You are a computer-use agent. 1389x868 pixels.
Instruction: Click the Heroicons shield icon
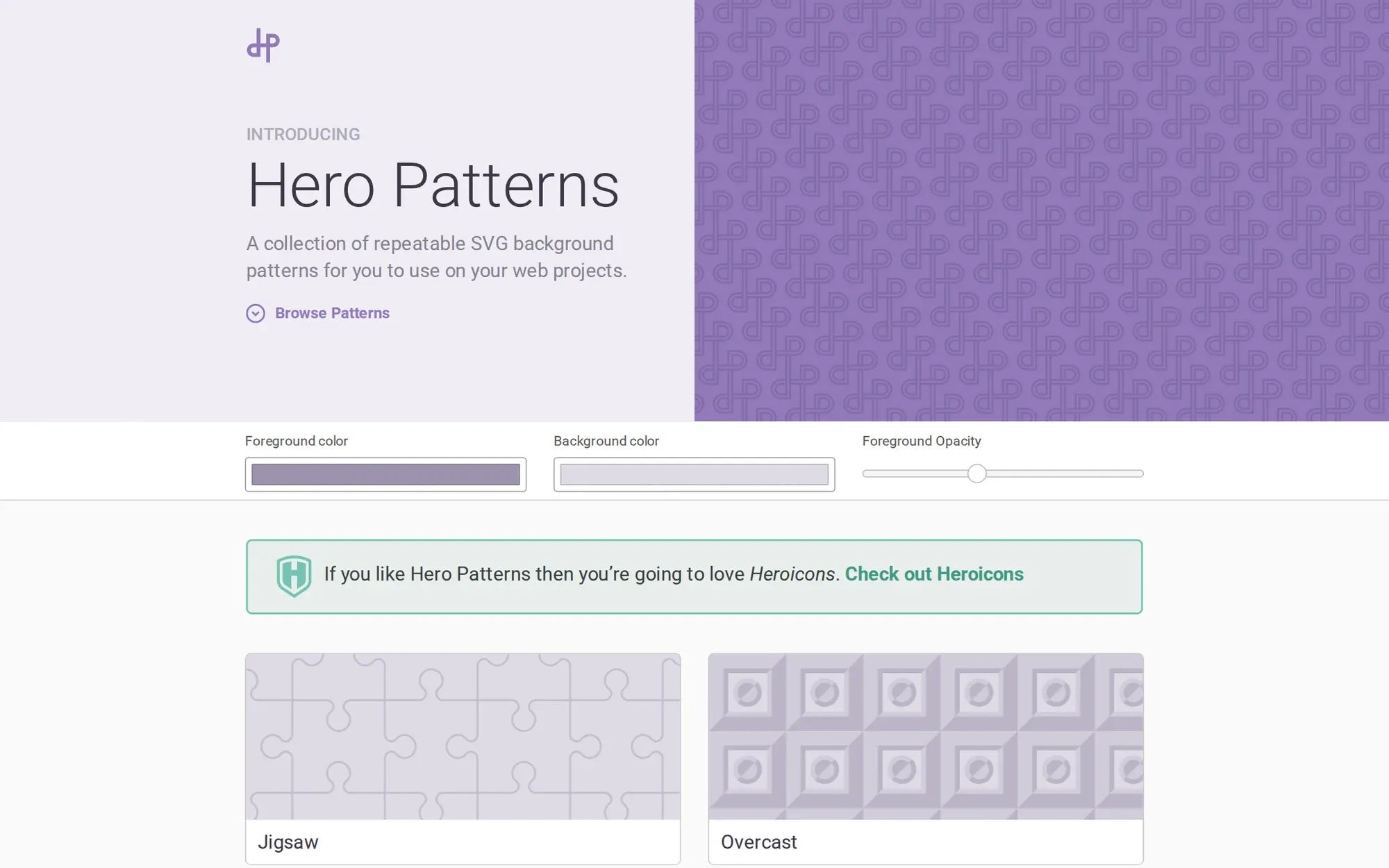click(x=294, y=576)
